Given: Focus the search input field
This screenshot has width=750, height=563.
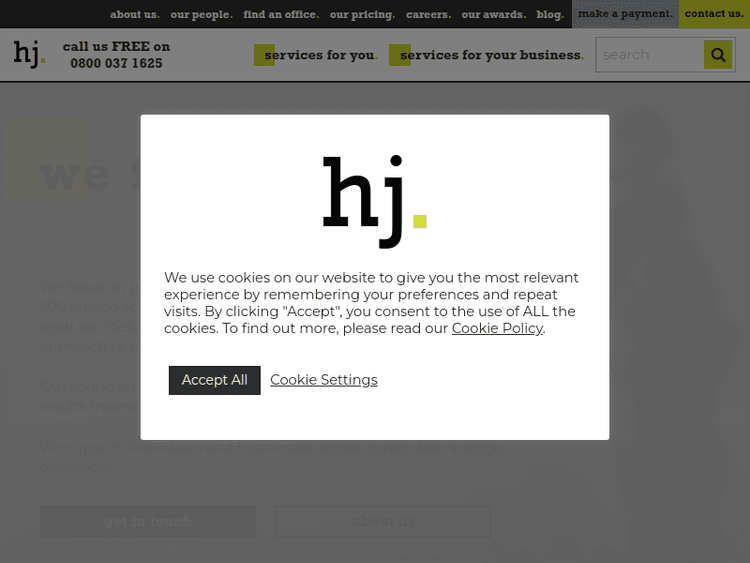Looking at the screenshot, I should point(650,55).
